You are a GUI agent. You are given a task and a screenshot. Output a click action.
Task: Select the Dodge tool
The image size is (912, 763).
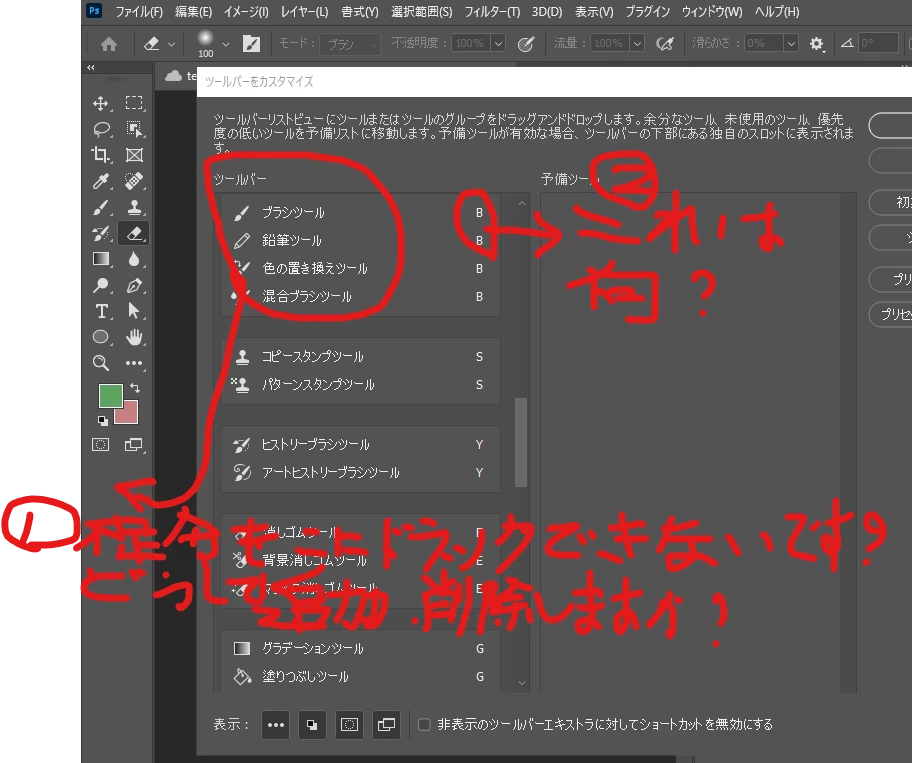click(x=101, y=285)
